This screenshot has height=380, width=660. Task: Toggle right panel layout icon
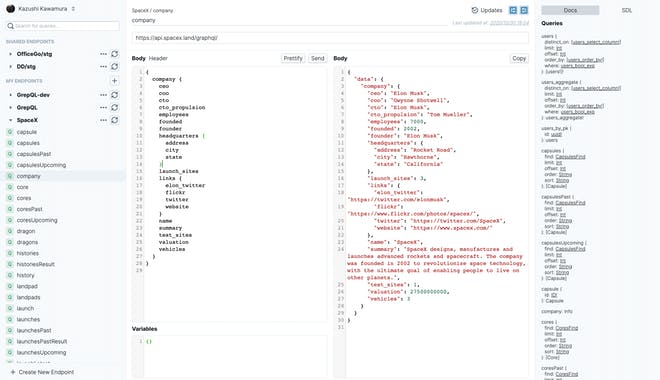pos(524,10)
